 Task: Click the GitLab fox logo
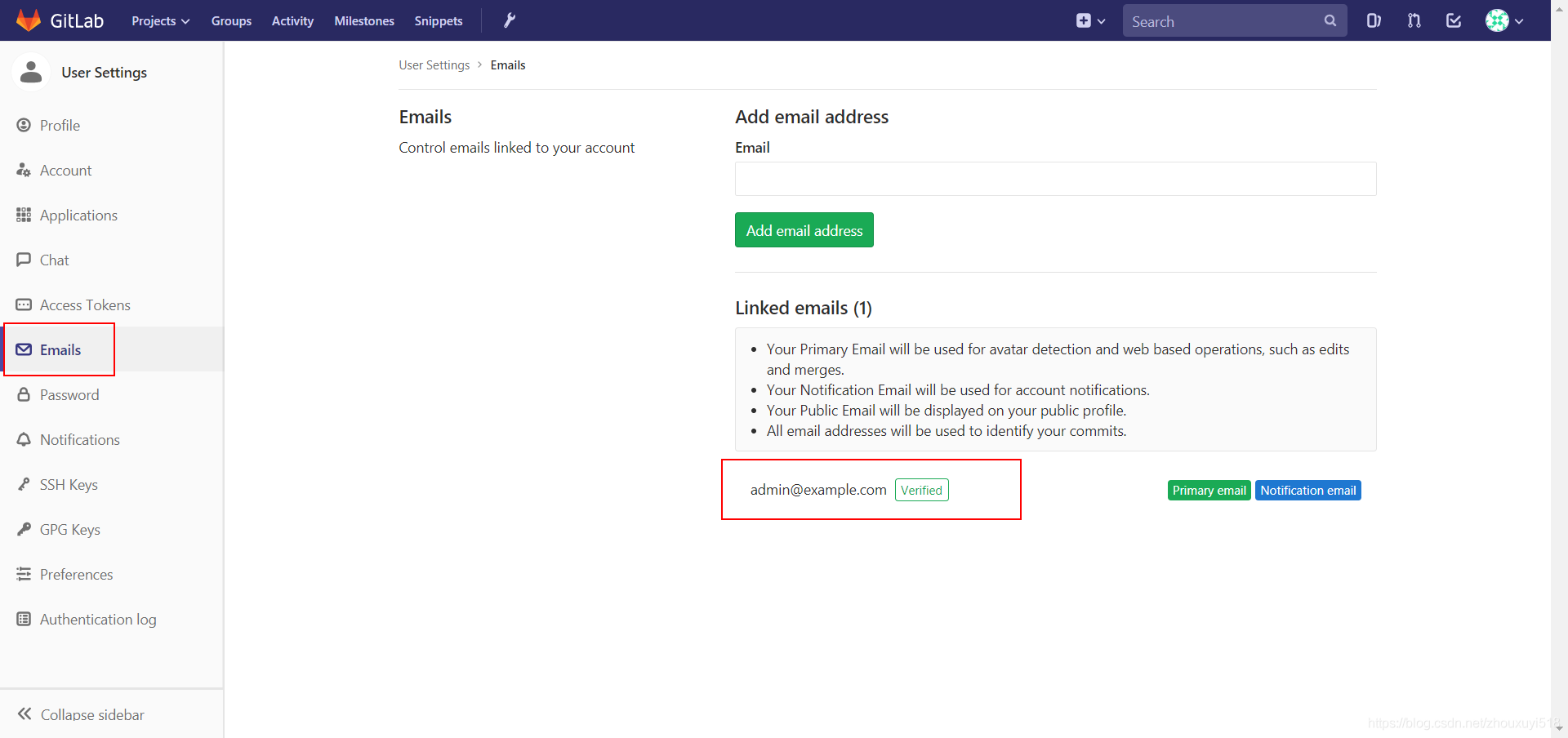(29, 20)
